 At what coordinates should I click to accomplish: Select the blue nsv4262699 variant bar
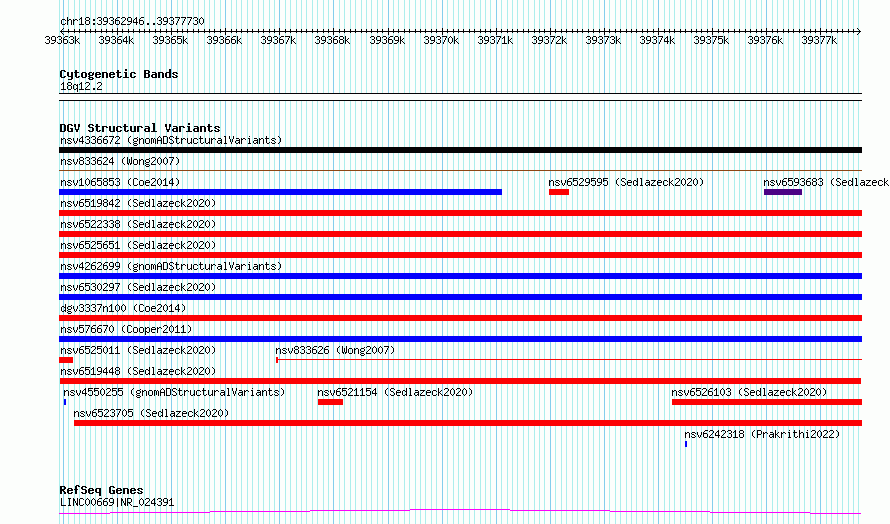(x=460, y=276)
